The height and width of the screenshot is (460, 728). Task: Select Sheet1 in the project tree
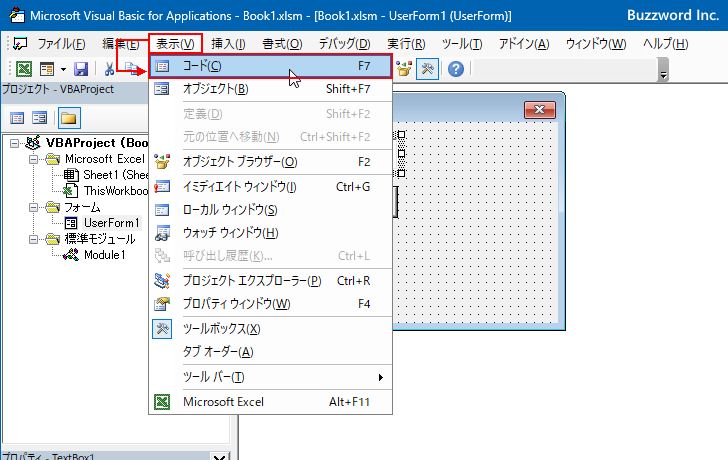106,175
